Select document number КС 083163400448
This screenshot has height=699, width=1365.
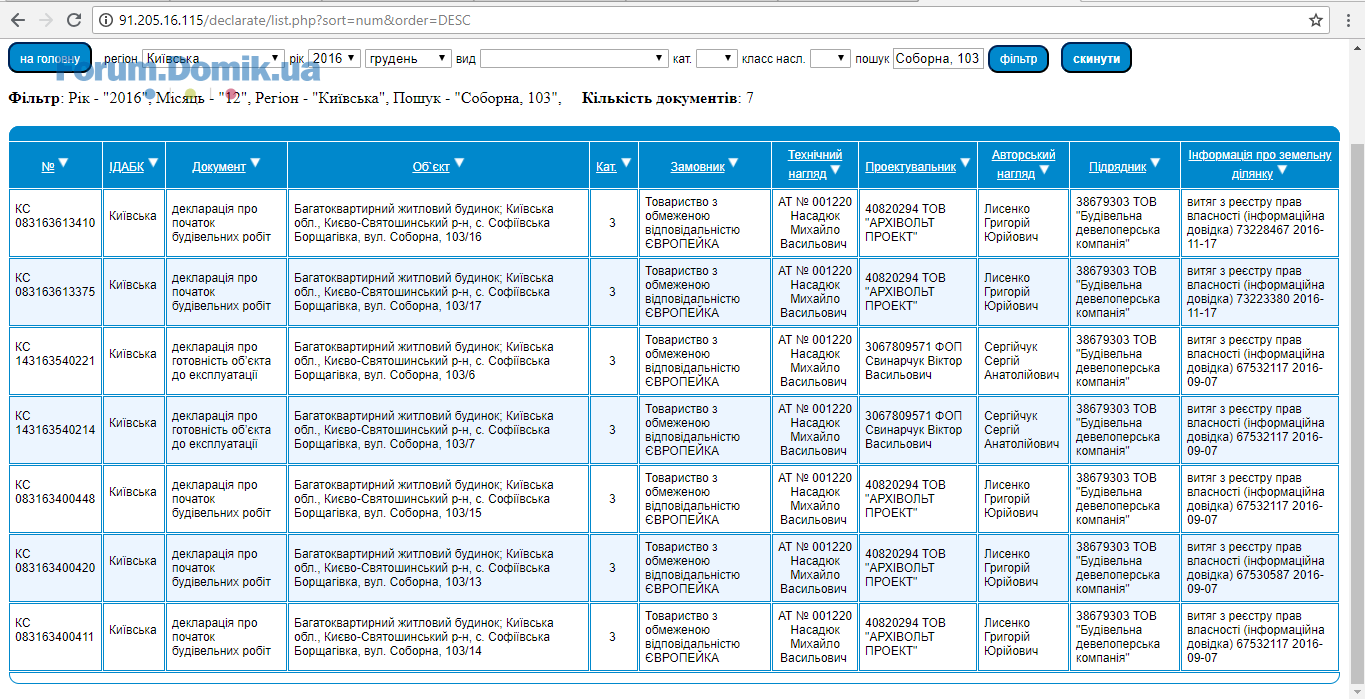coord(56,492)
